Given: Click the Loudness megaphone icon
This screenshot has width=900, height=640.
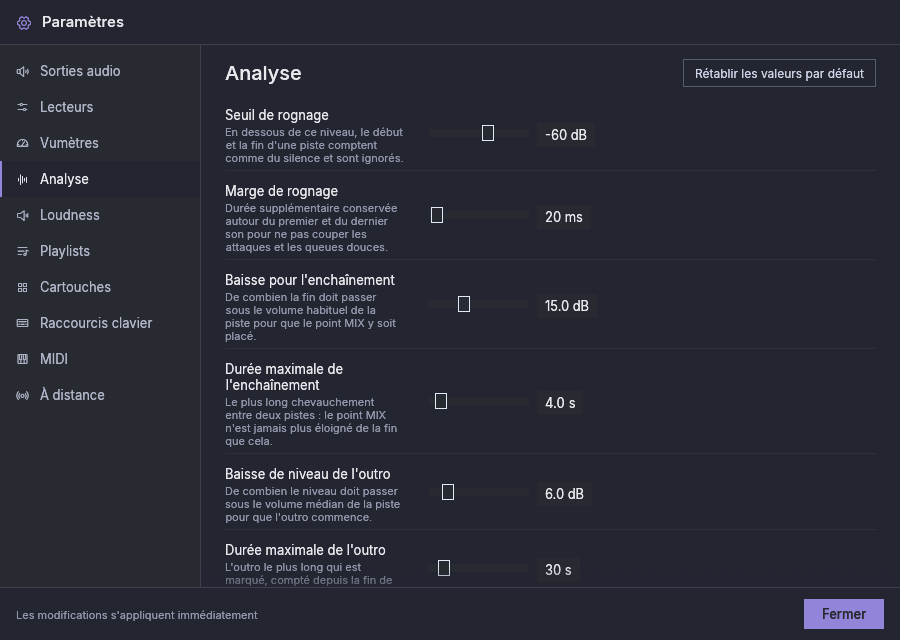Looking at the screenshot, I should click(22, 215).
